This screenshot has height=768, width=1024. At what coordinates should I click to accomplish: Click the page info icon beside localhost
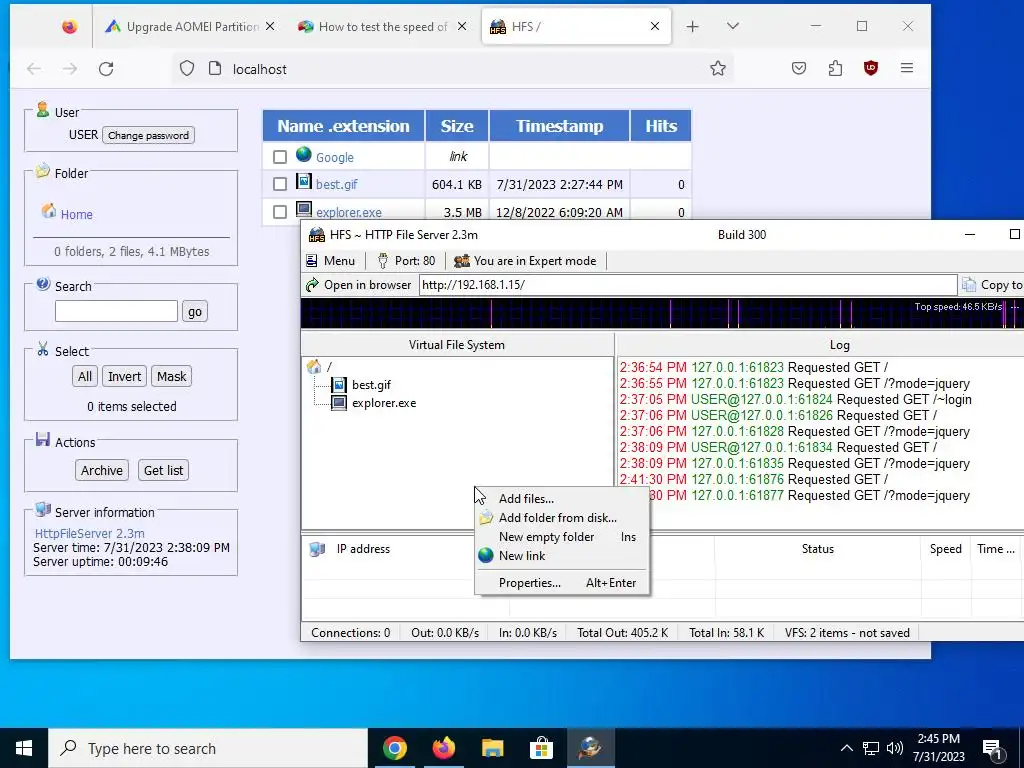(215, 68)
